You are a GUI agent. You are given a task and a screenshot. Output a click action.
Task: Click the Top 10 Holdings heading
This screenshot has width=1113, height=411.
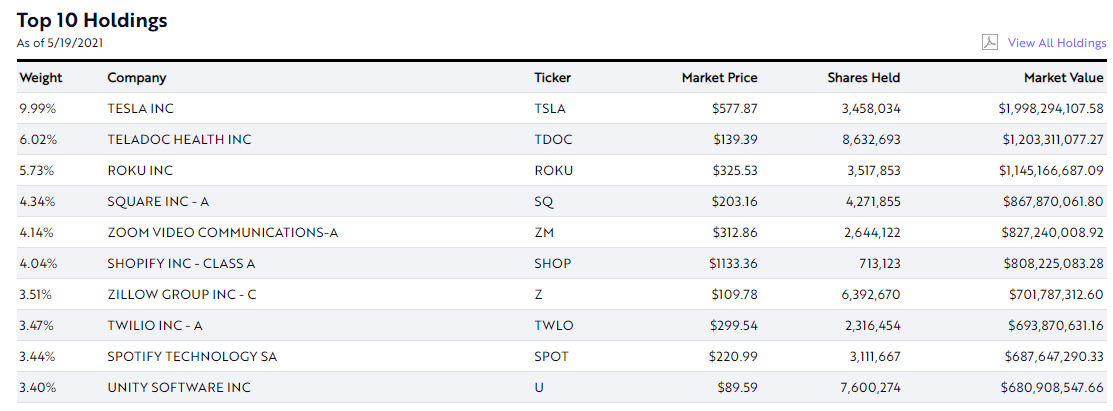[x=92, y=20]
